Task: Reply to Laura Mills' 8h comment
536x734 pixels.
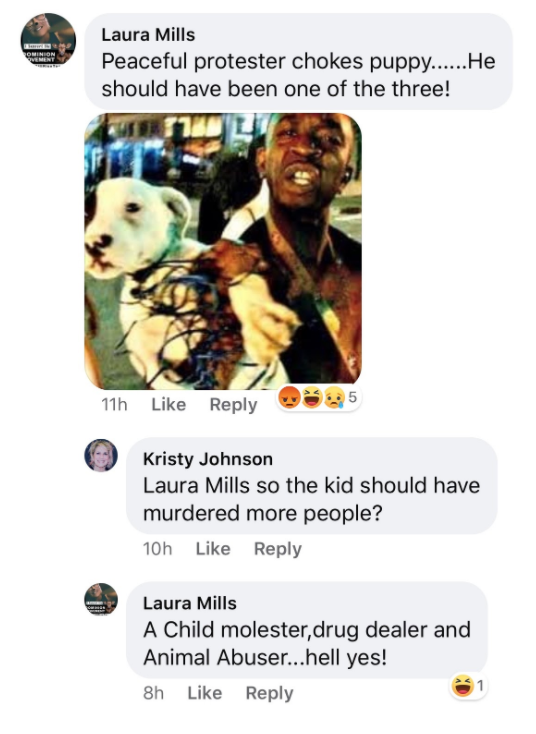Action: point(269,693)
